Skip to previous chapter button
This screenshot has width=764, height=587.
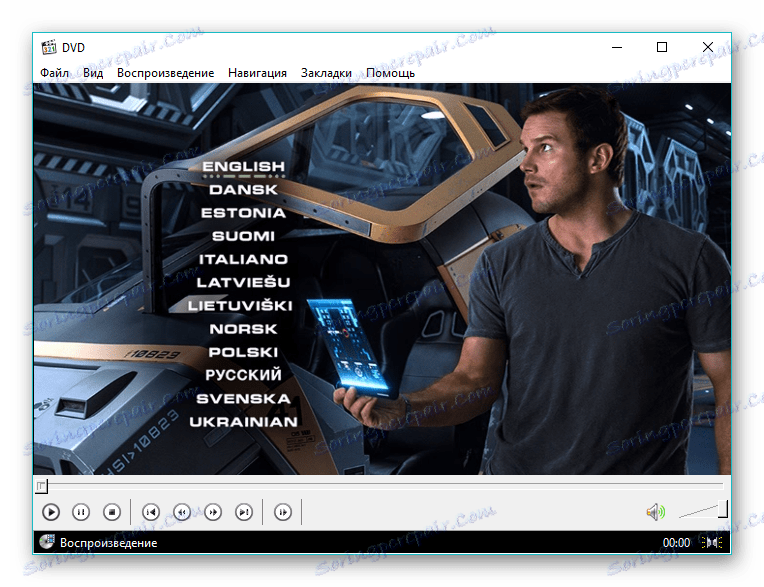coord(151,512)
